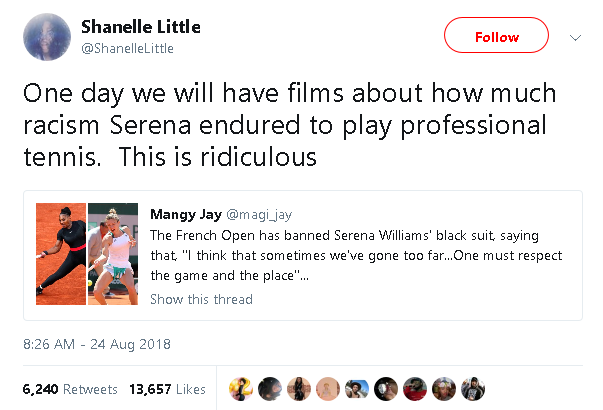Viewport: 603px width, 410px height.
Task: Open second tennis player photo in quoted tweet
Action: [113, 249]
